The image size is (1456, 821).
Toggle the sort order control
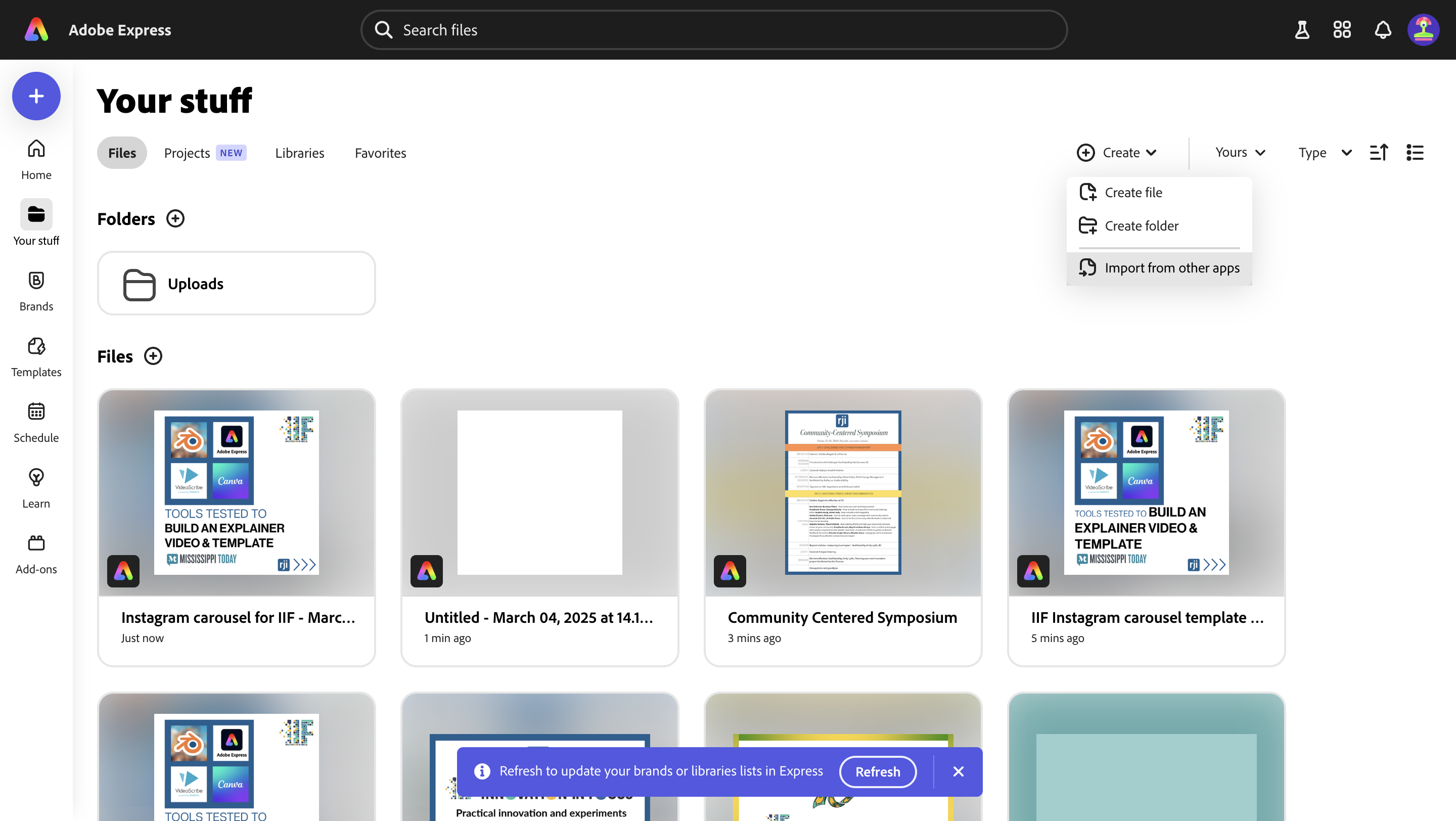click(x=1379, y=152)
